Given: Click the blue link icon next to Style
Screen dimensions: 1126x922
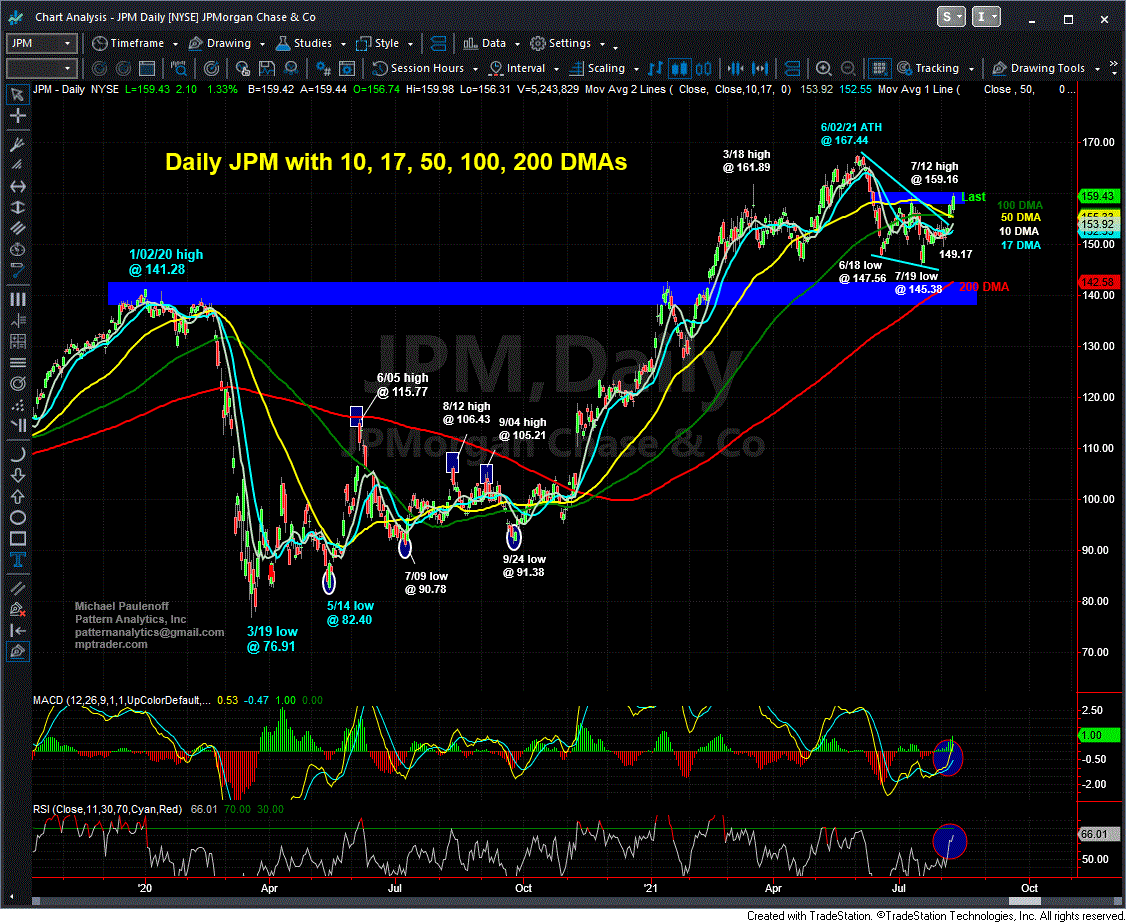Looking at the screenshot, I should click(x=437, y=43).
